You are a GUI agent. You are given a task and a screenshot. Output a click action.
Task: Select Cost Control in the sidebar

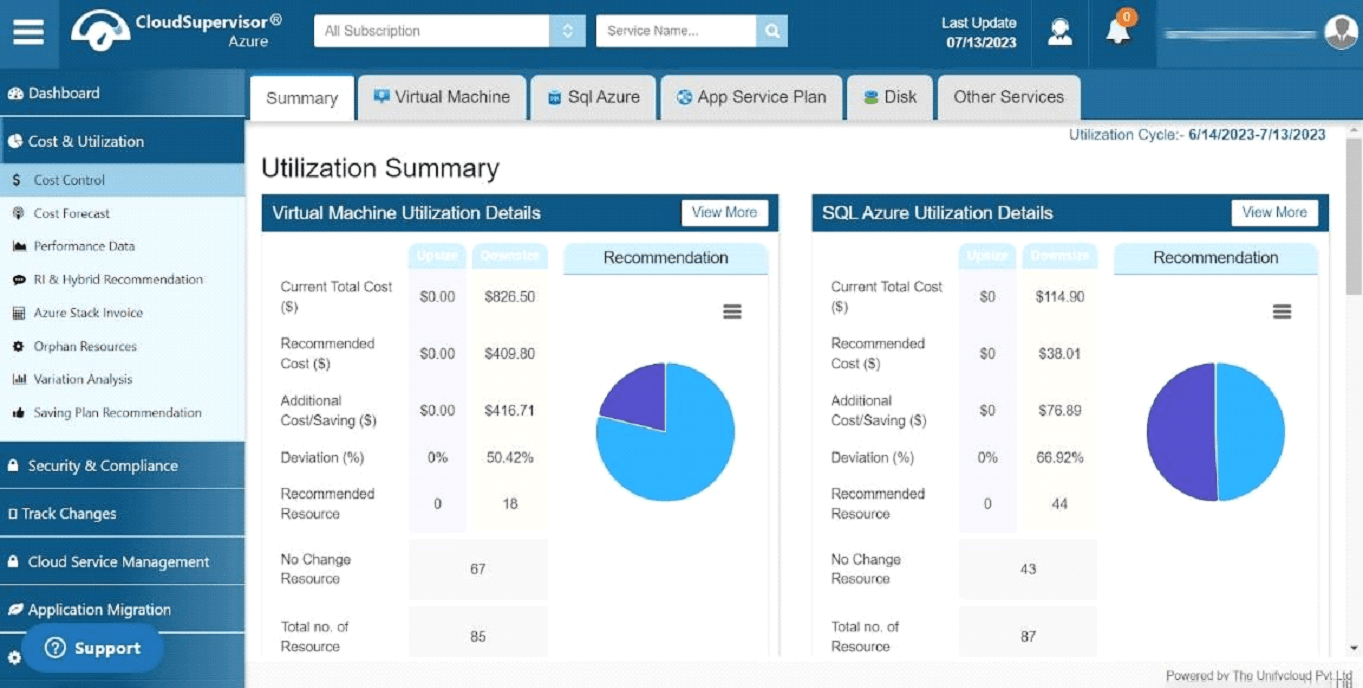pyautogui.click(x=122, y=180)
